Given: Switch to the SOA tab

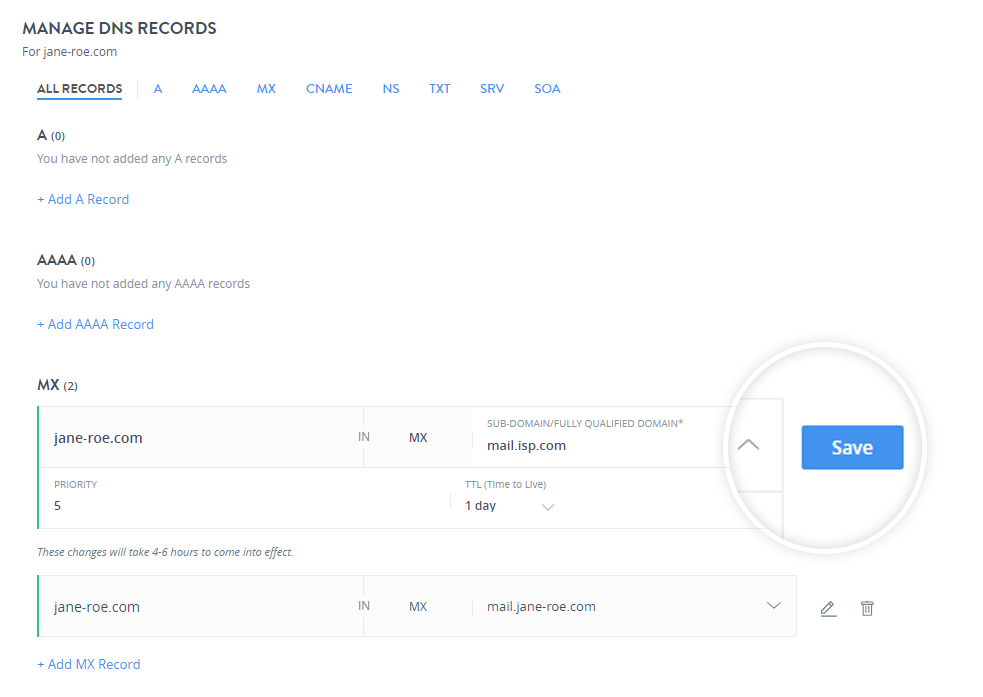Looking at the screenshot, I should click(x=547, y=89).
